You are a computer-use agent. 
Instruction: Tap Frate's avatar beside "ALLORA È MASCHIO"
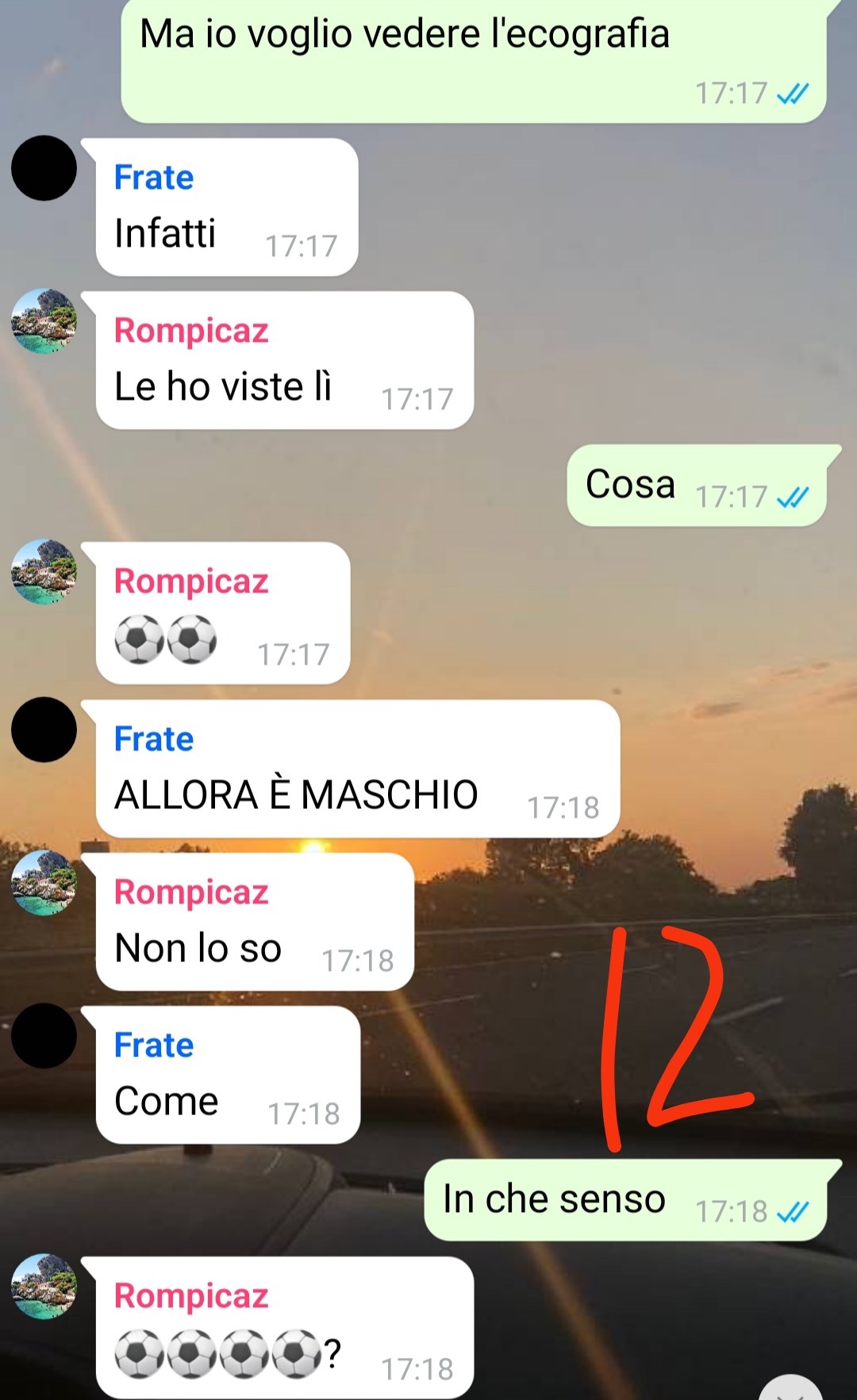click(x=44, y=730)
